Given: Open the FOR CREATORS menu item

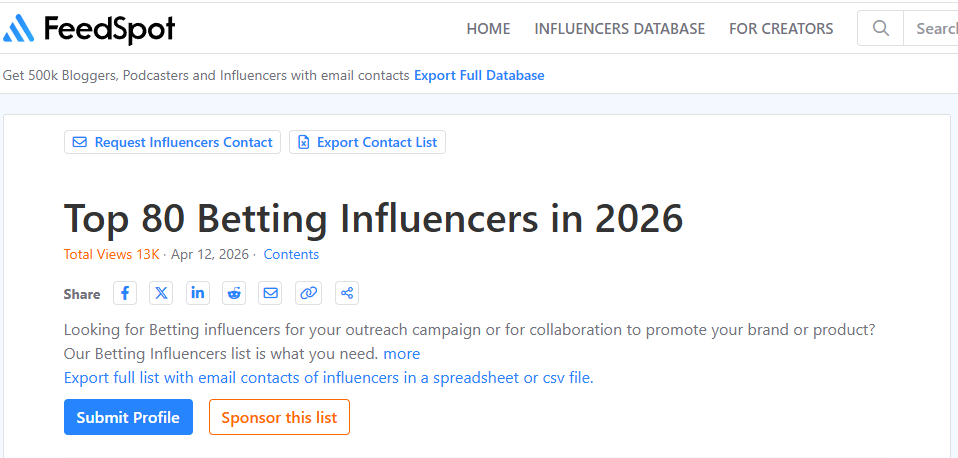Looking at the screenshot, I should 781,29.
